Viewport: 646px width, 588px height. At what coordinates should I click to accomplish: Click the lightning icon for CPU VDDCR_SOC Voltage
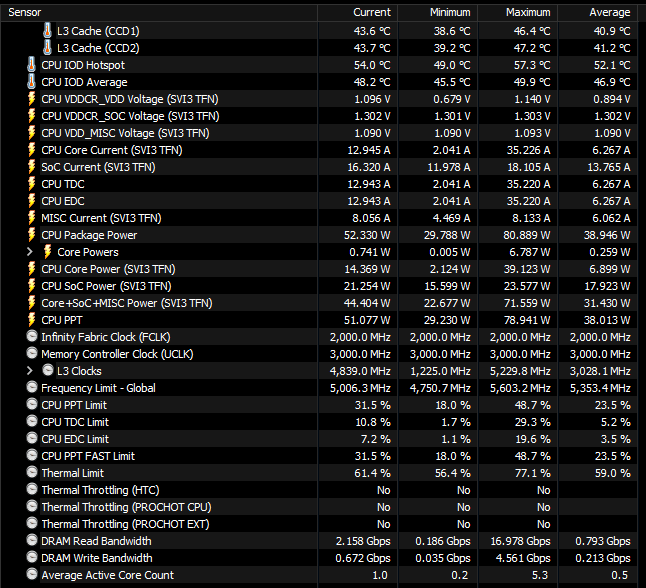[31, 116]
